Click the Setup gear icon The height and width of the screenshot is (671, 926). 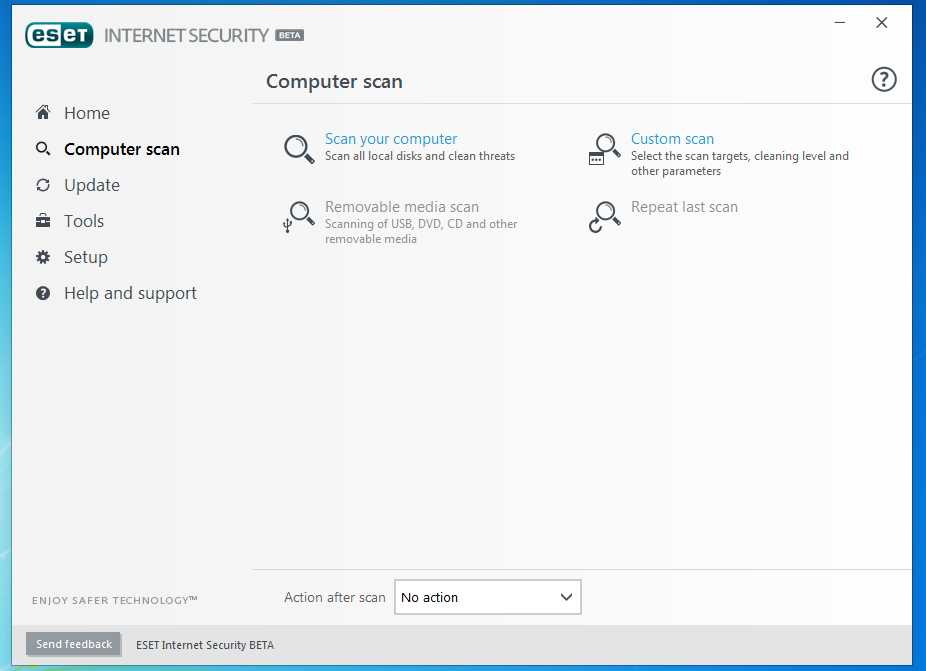[43, 257]
